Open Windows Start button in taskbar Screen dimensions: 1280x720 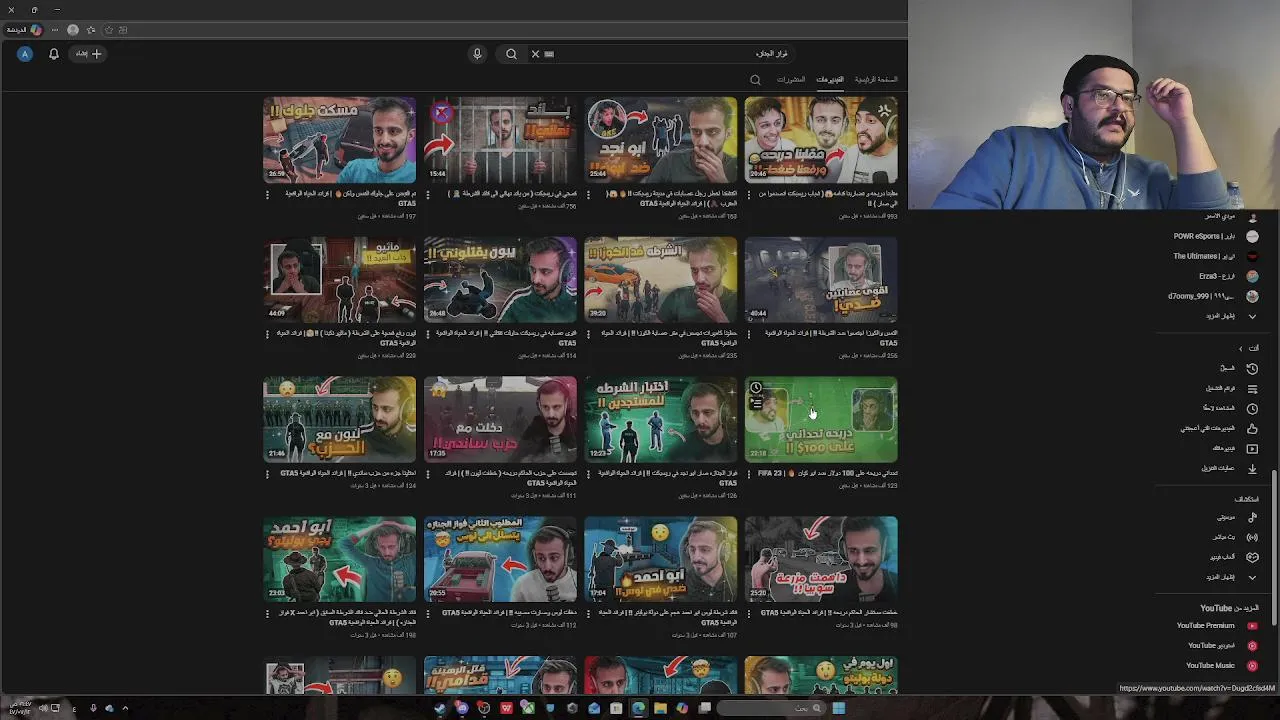838,708
